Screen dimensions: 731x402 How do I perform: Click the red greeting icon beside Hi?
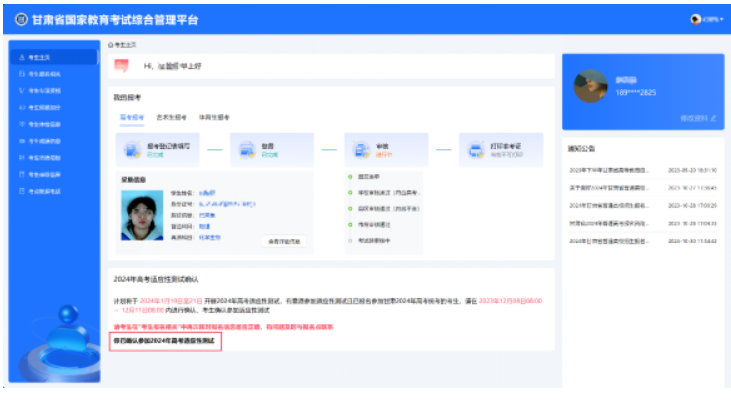pyautogui.click(x=122, y=66)
